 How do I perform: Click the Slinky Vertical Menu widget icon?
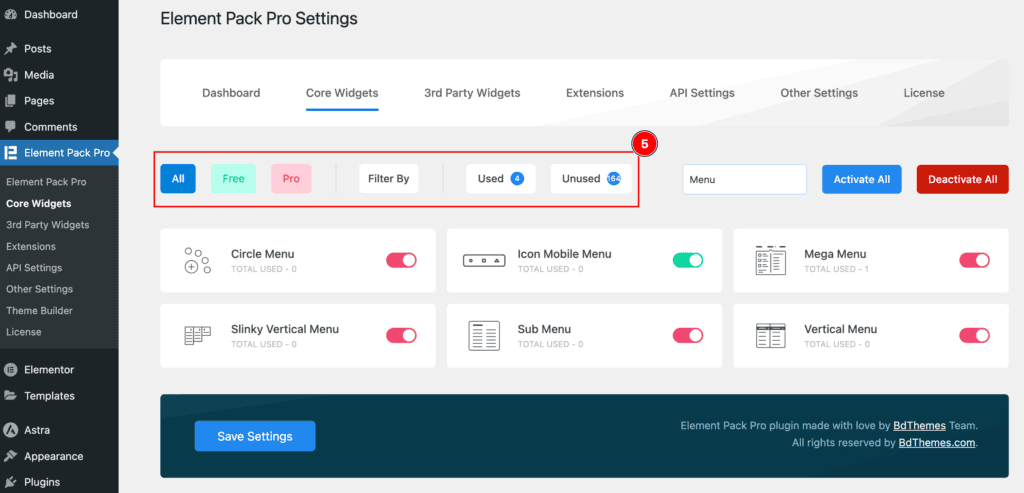coord(197,336)
